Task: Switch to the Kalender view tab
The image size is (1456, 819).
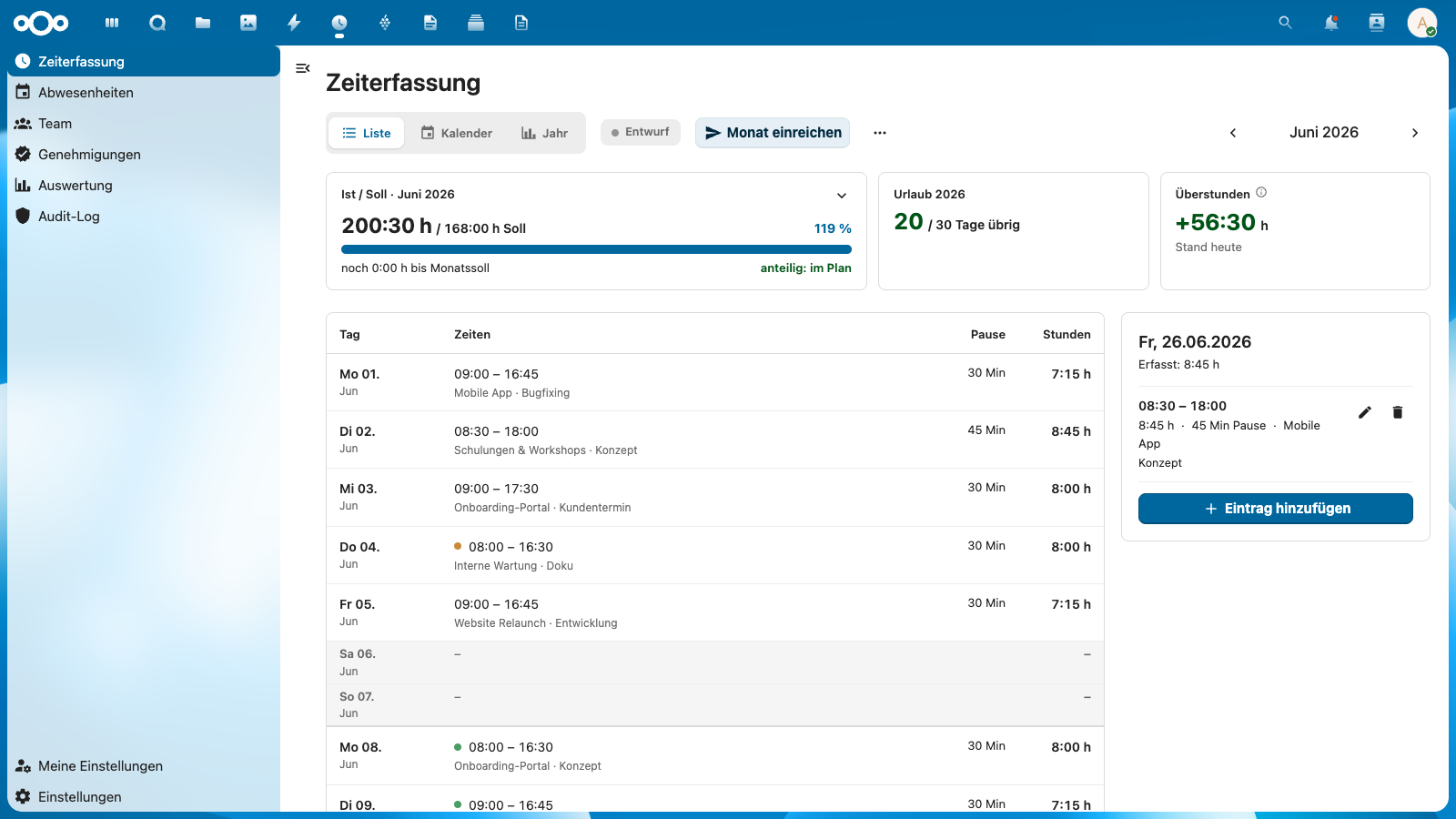Action: click(456, 133)
